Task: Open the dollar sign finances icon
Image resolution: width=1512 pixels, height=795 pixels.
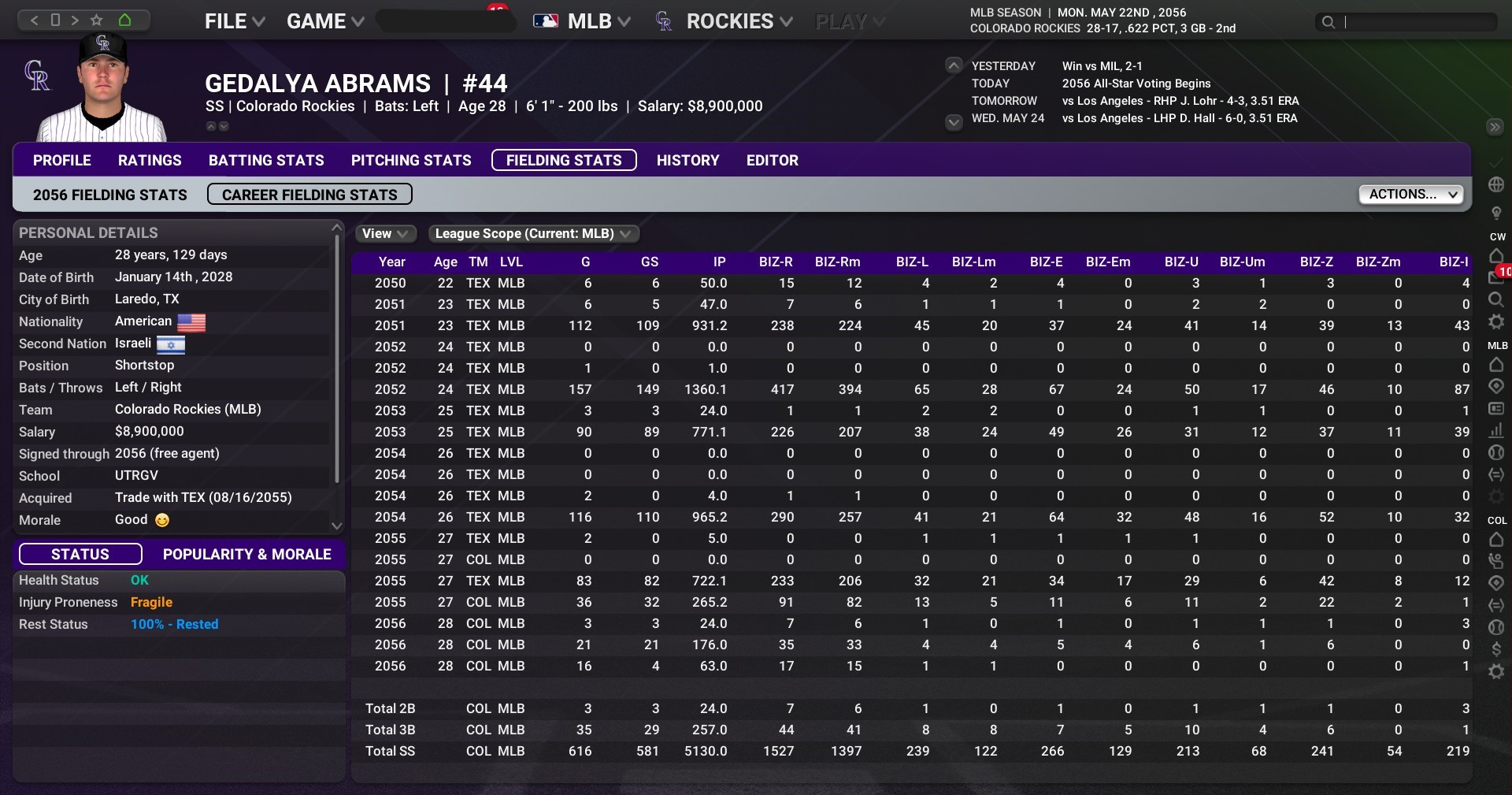Action: (1496, 649)
